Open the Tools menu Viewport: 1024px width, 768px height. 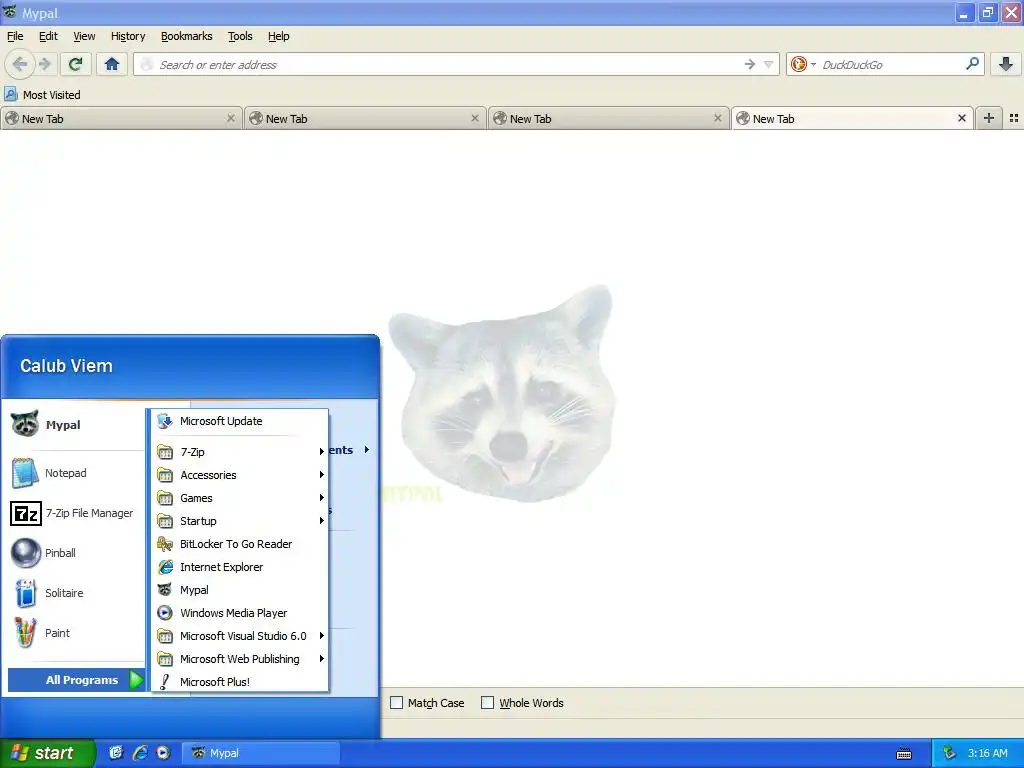pos(240,36)
